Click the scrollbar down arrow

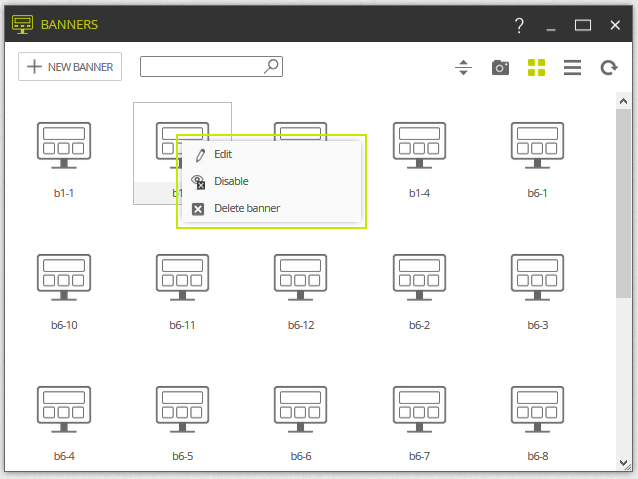pyautogui.click(x=623, y=463)
